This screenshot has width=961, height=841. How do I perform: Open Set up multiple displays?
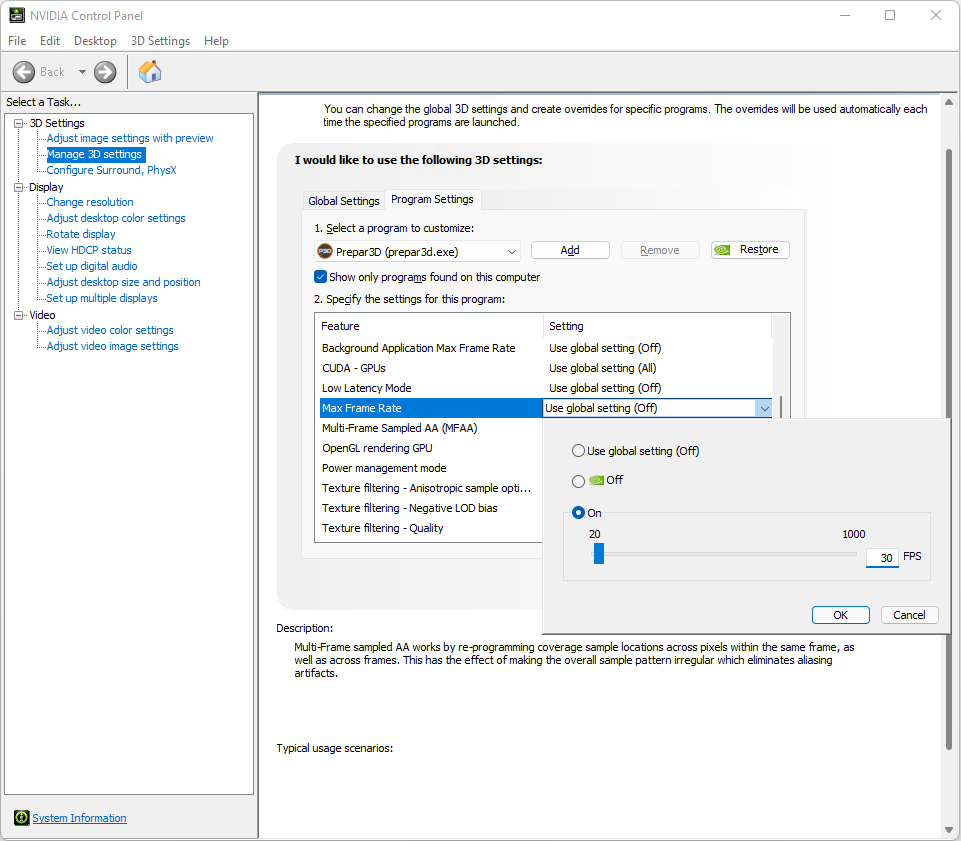[102, 297]
